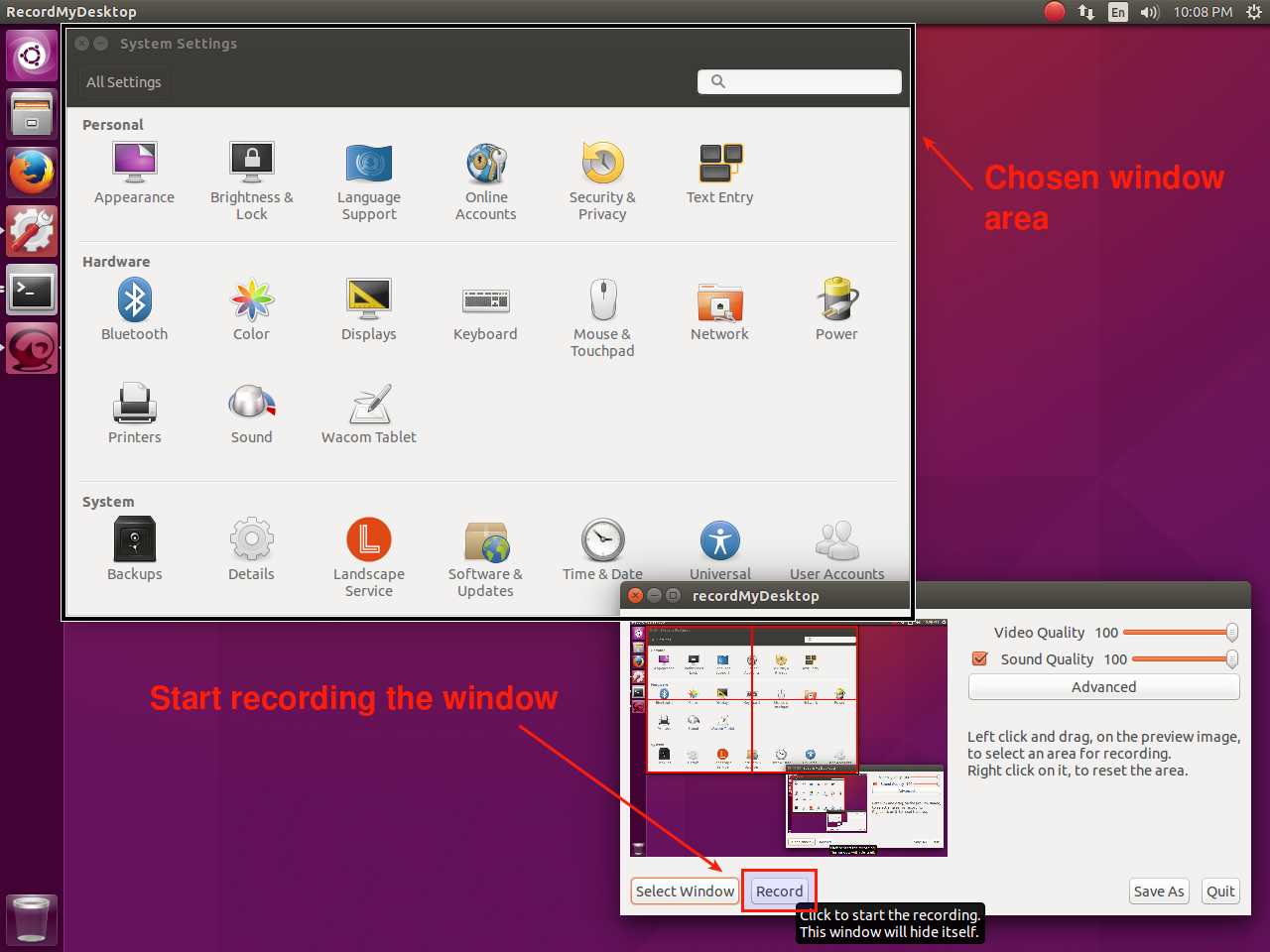Open the Terminal launcher icon
The width and height of the screenshot is (1270, 952).
pos(32,291)
